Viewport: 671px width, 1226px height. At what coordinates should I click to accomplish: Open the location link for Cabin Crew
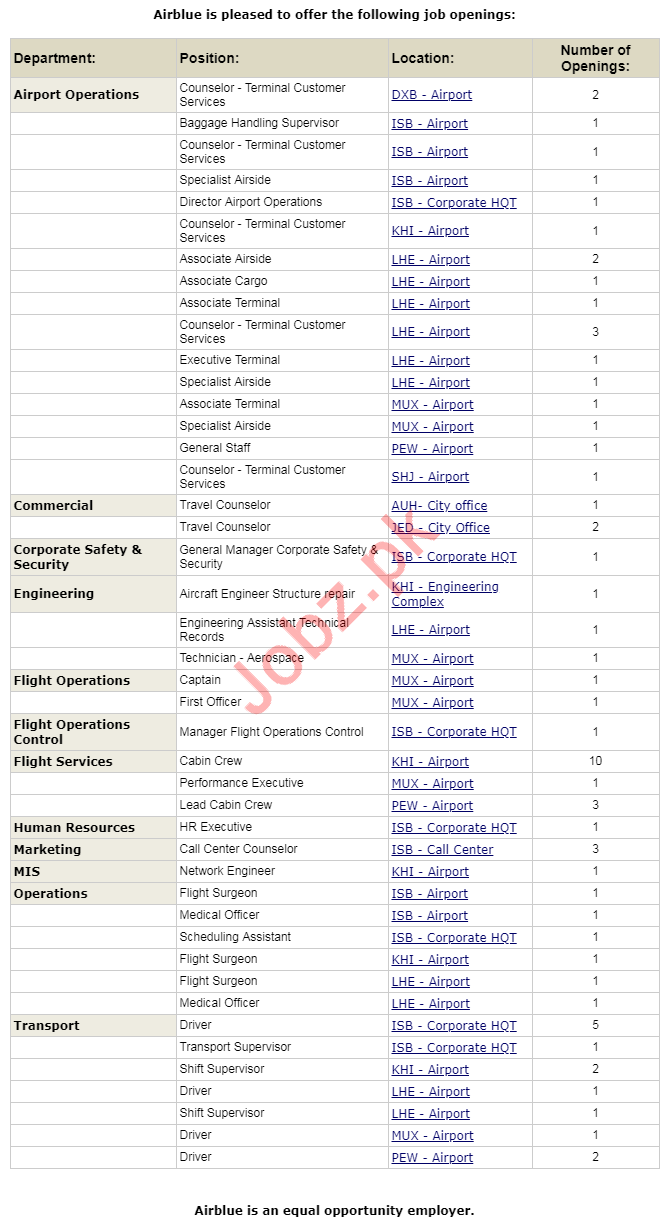click(x=430, y=762)
